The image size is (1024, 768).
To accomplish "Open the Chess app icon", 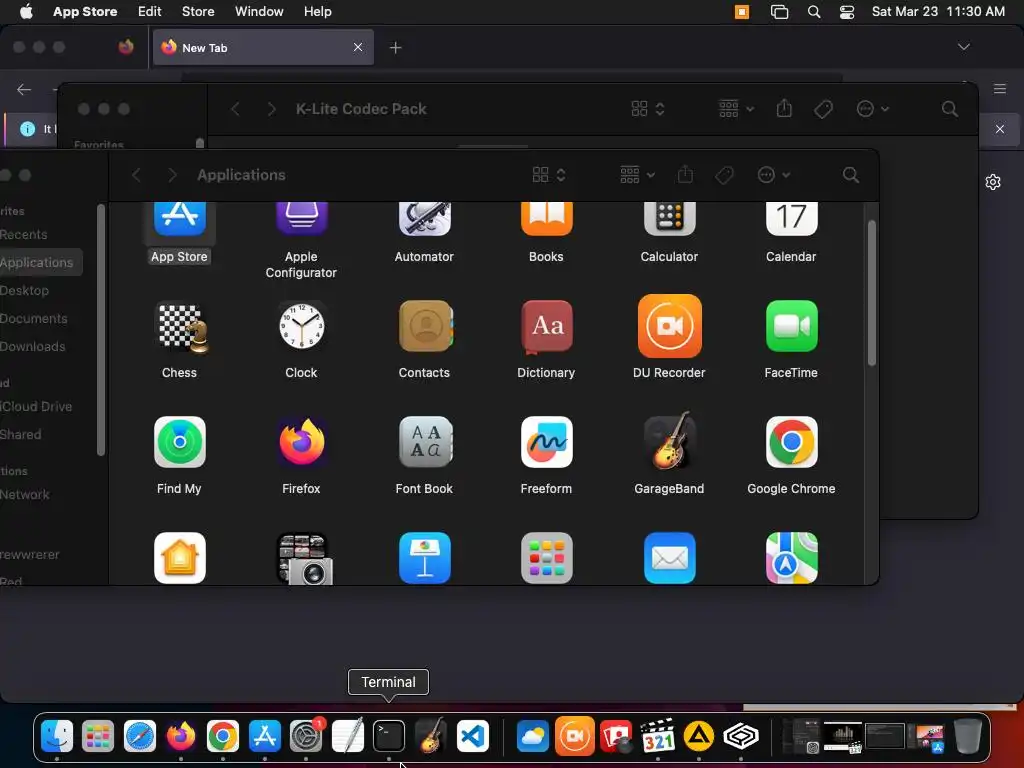I will point(180,327).
